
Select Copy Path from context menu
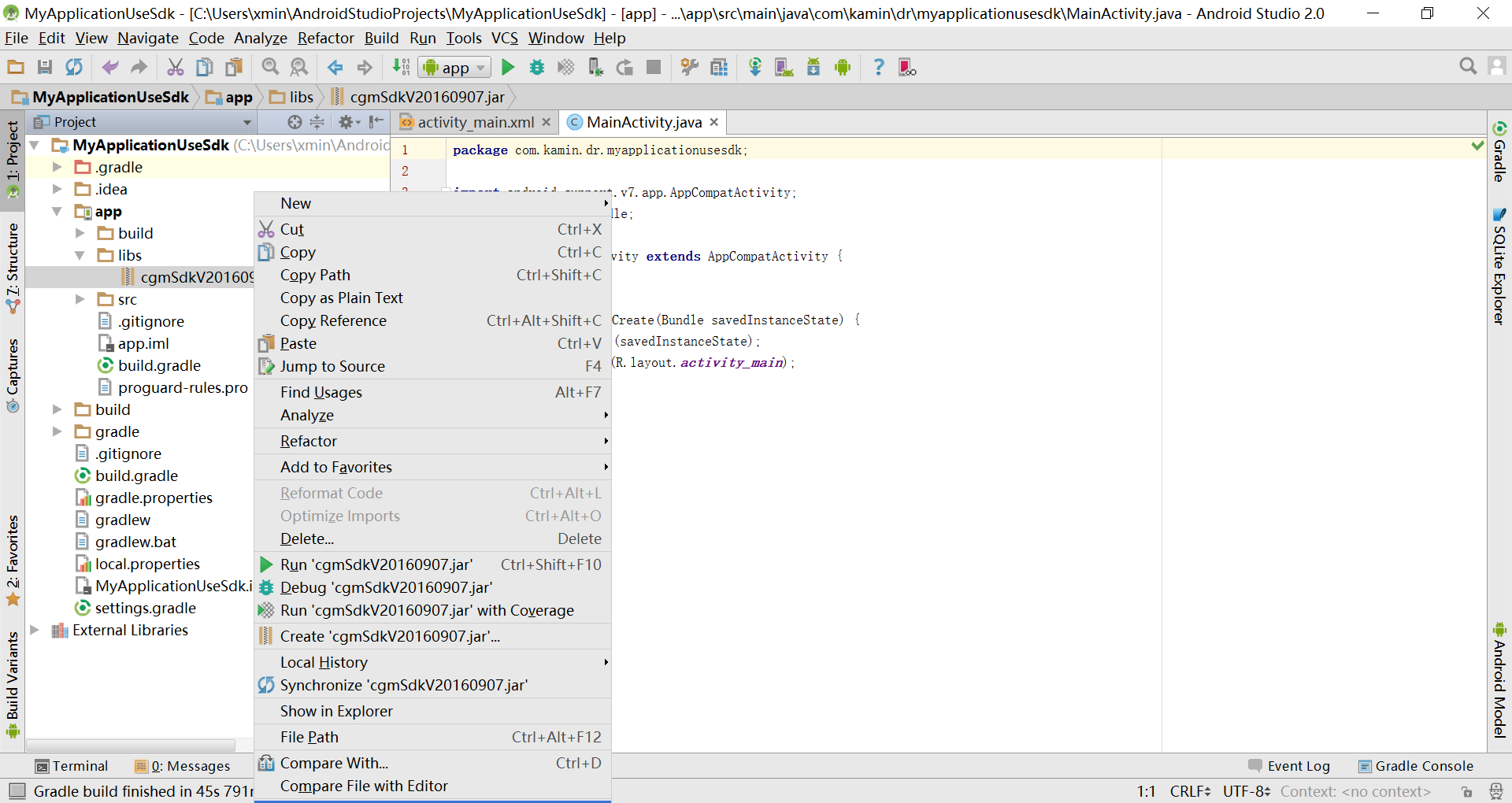pyautogui.click(x=432, y=276)
